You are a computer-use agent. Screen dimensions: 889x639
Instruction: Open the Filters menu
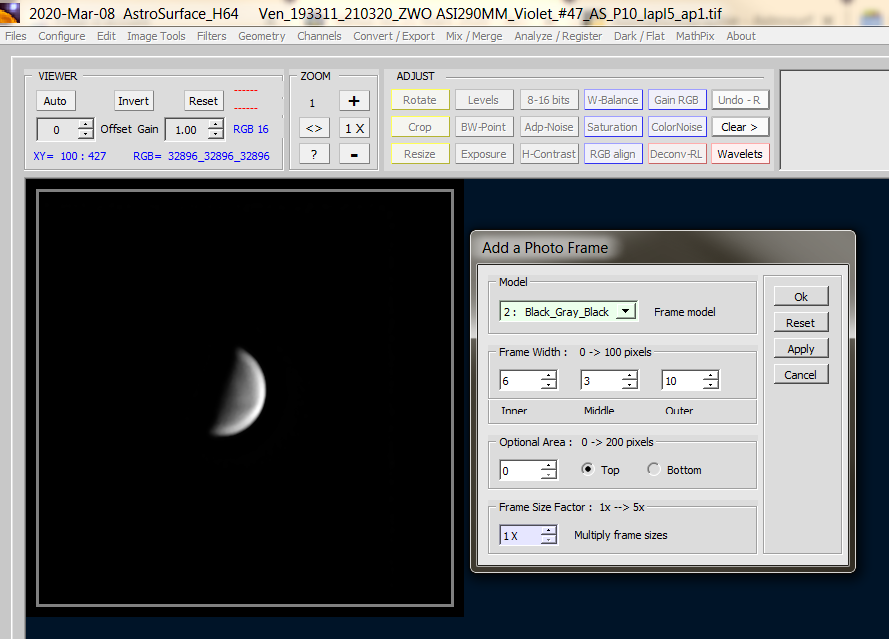tap(211, 36)
